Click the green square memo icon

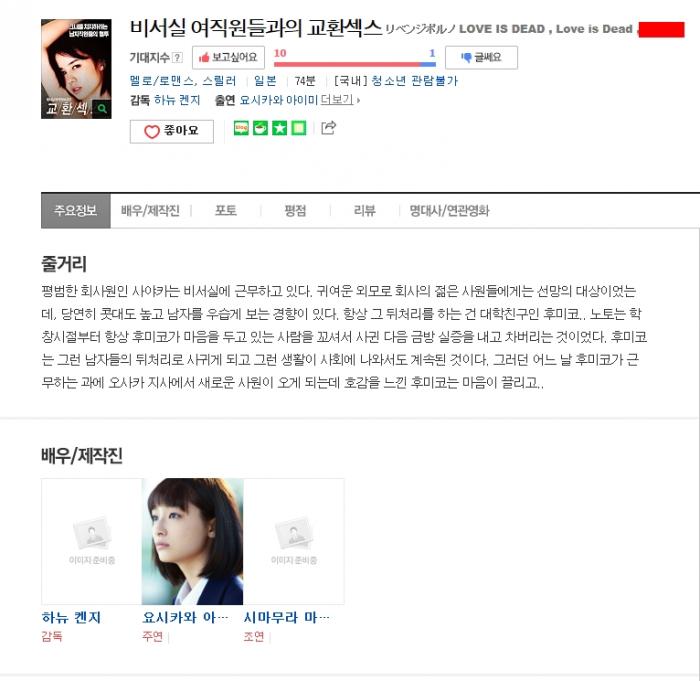click(x=299, y=128)
